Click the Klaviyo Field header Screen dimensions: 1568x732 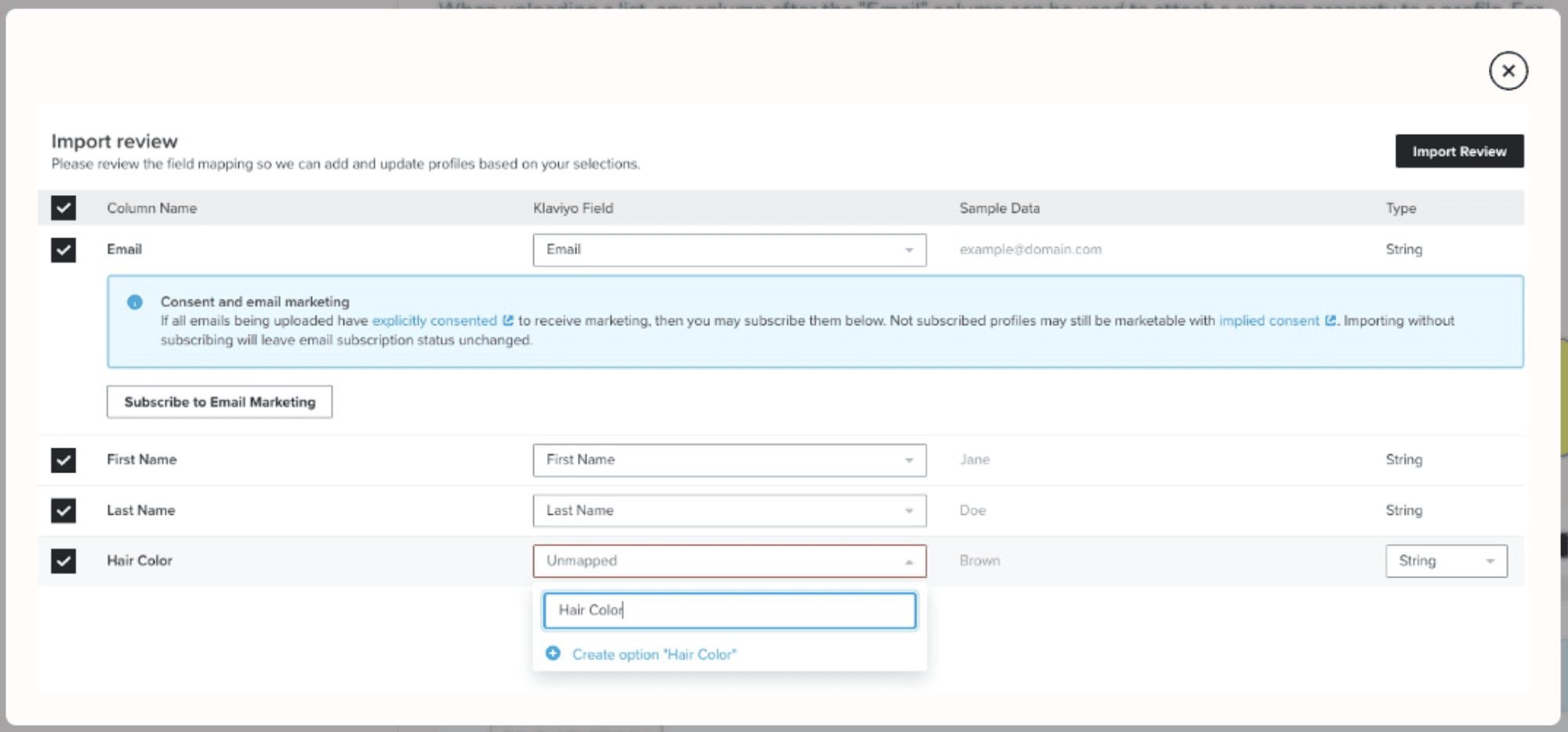pos(573,208)
